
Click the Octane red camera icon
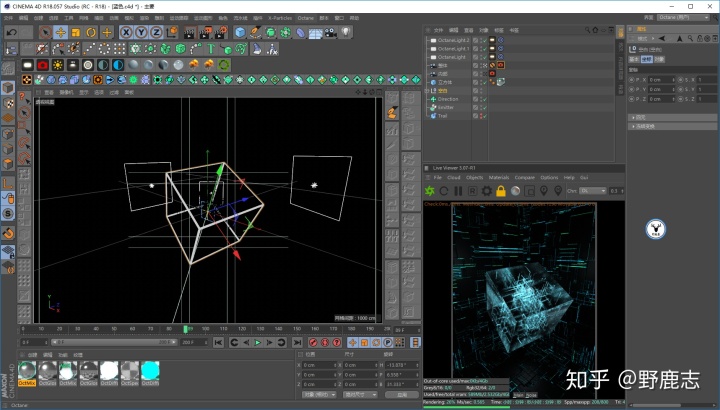click(x=43, y=65)
